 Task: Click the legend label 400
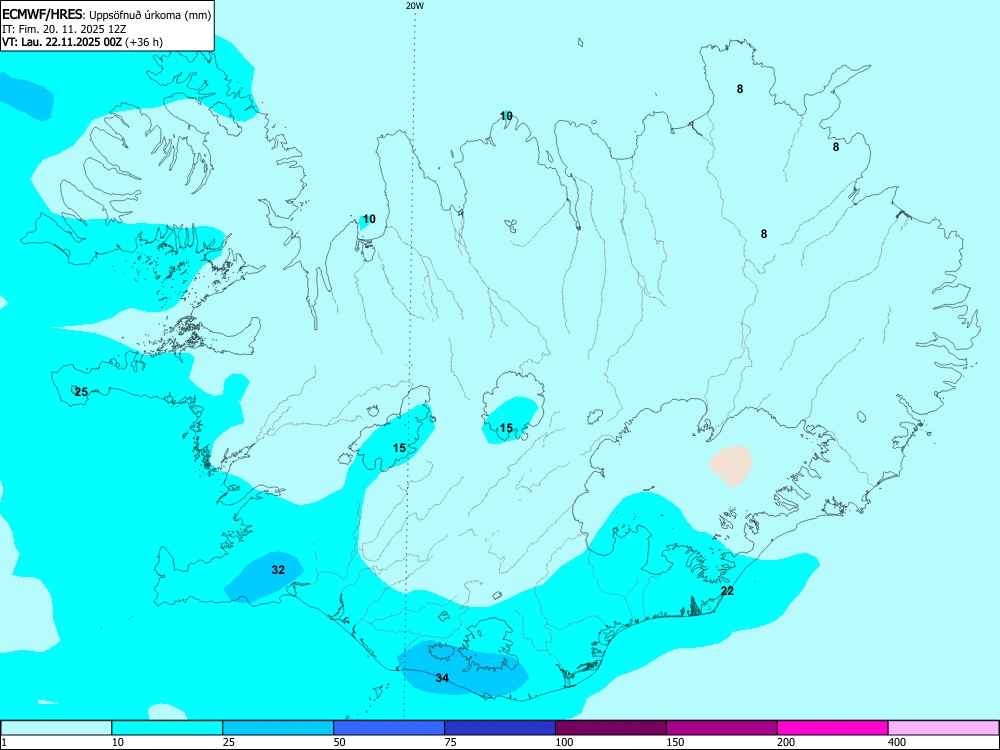[896, 742]
